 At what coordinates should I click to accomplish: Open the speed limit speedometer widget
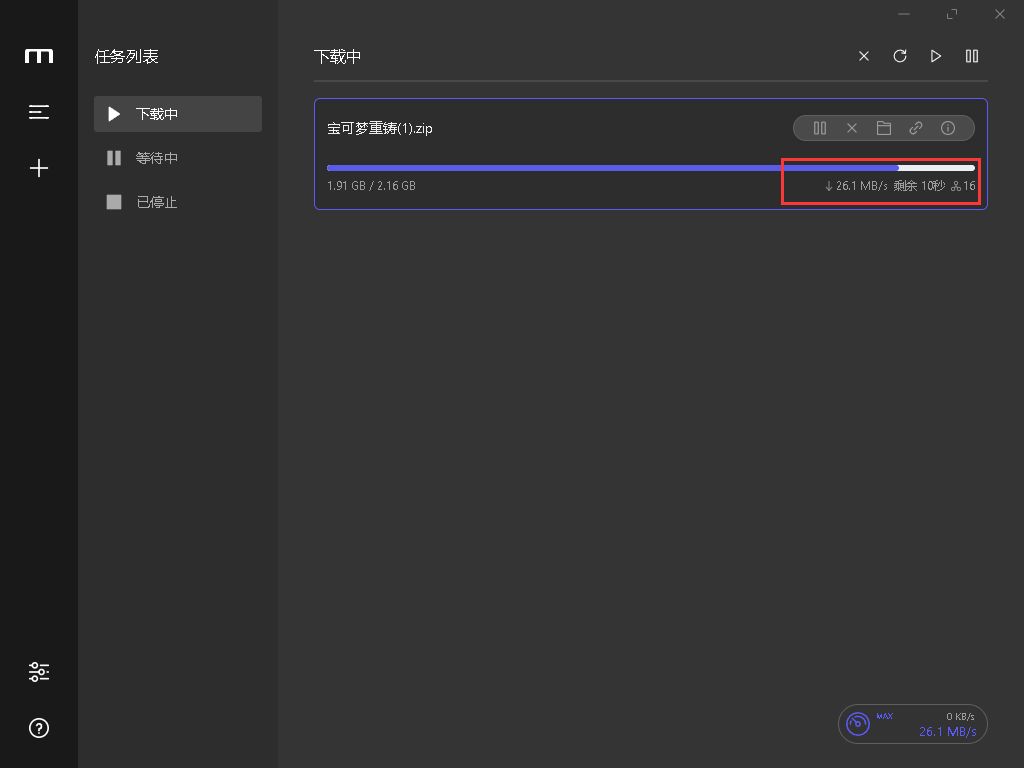tap(858, 724)
